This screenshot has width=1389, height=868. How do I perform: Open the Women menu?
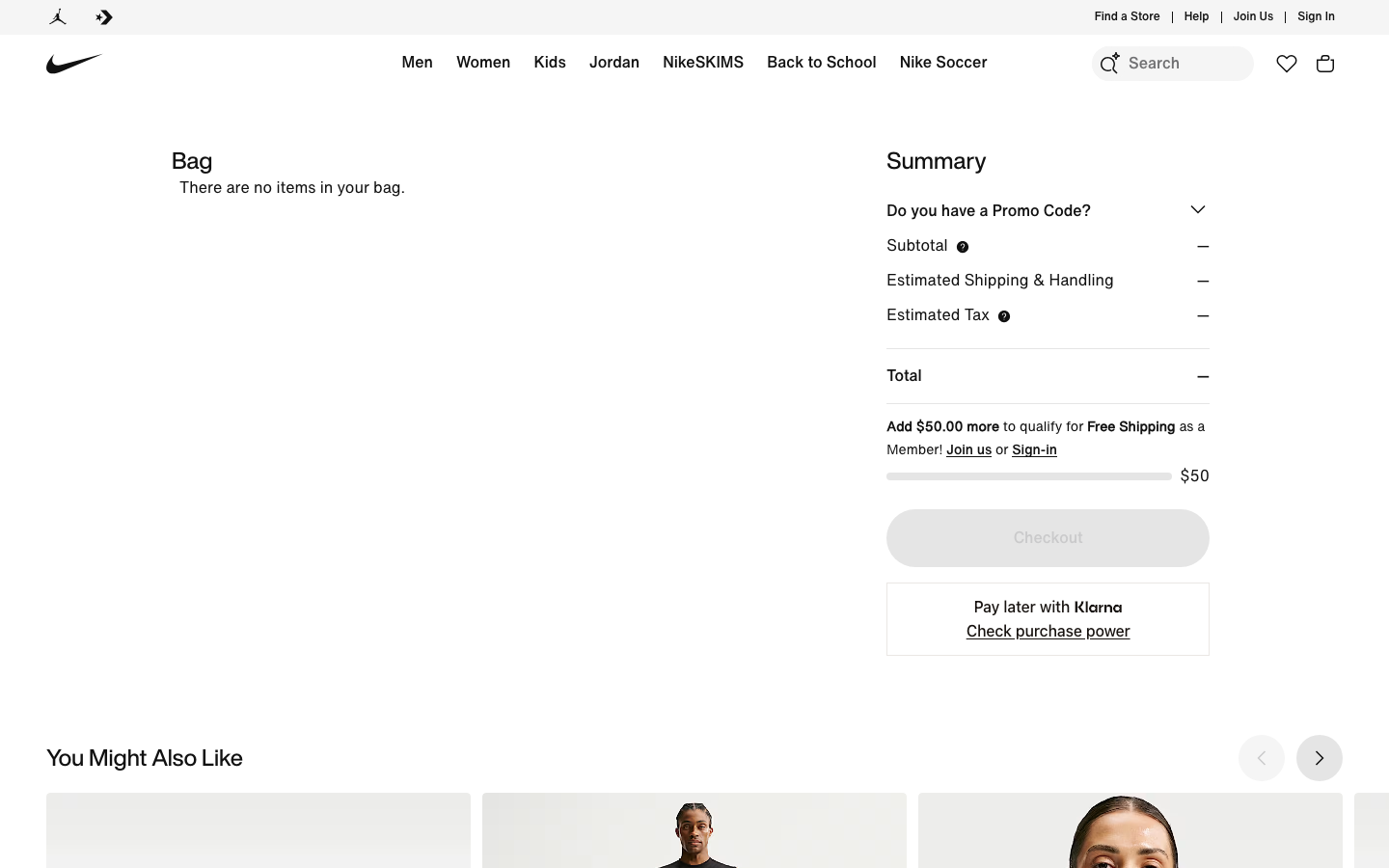pos(483,62)
